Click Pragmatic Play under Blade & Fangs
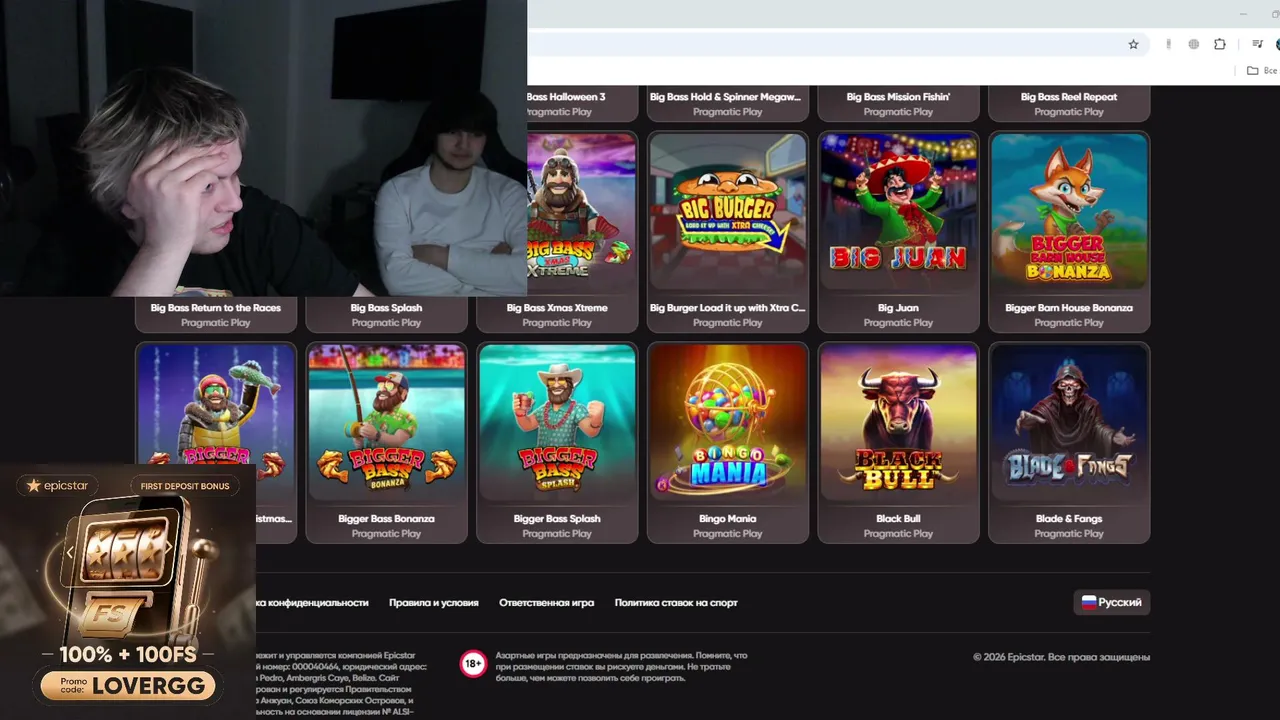1280x720 pixels. coord(1069,534)
